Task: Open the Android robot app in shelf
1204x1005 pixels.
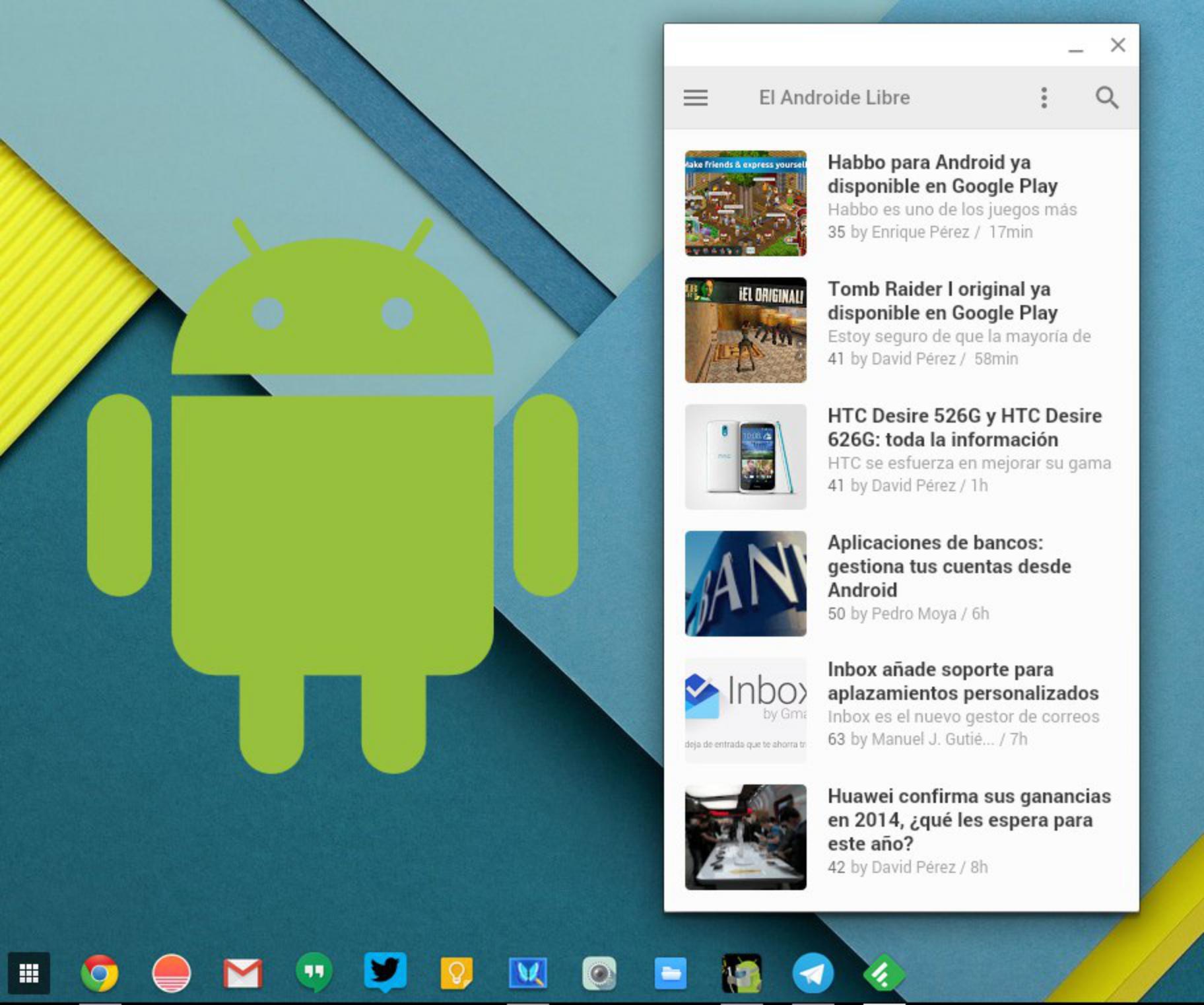Action: coord(741,973)
